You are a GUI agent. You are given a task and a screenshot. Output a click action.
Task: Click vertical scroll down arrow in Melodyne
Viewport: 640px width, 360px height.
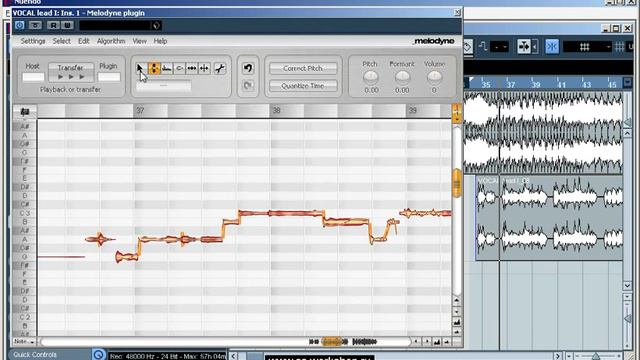pos(457,312)
